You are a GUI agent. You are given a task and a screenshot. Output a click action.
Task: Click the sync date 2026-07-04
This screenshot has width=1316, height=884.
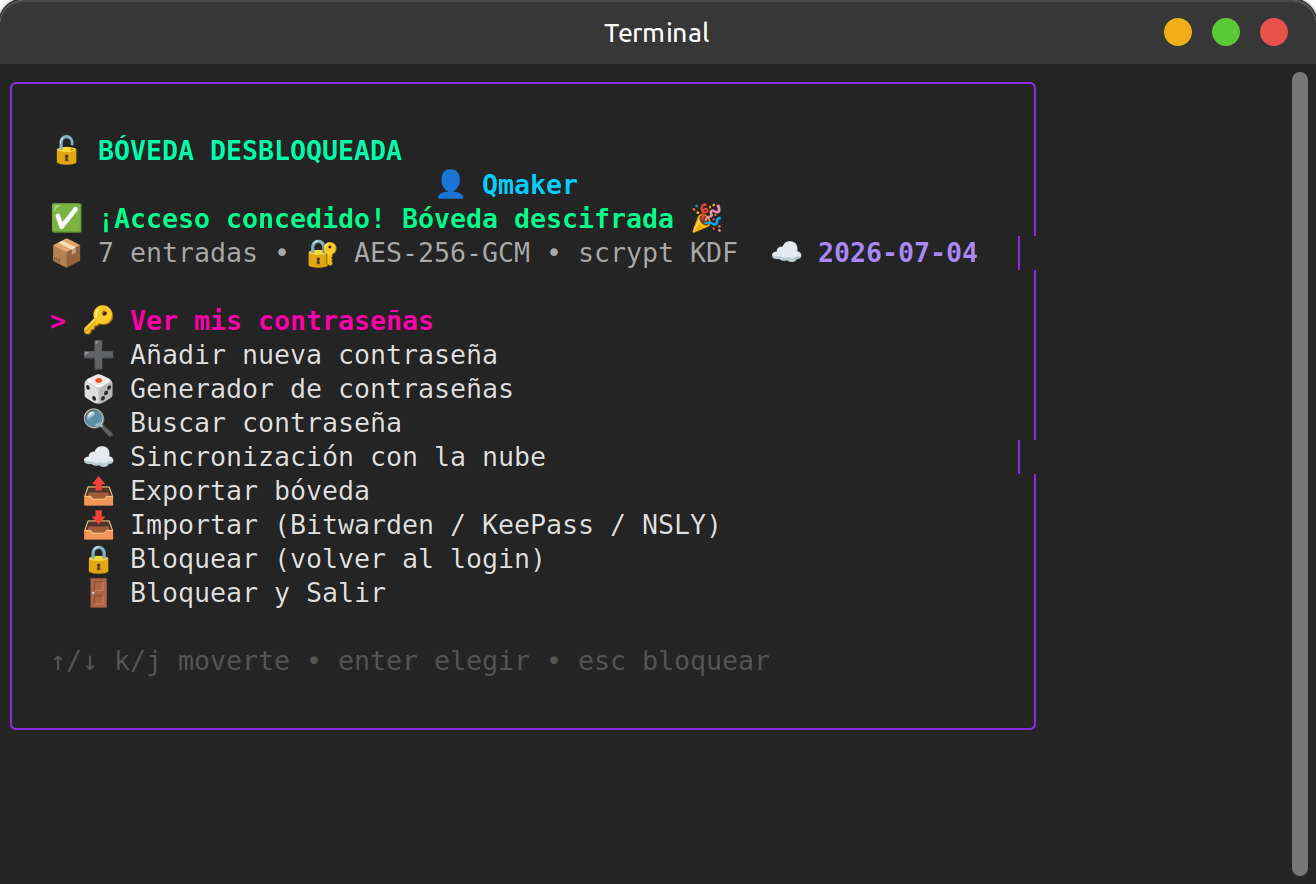coord(898,253)
